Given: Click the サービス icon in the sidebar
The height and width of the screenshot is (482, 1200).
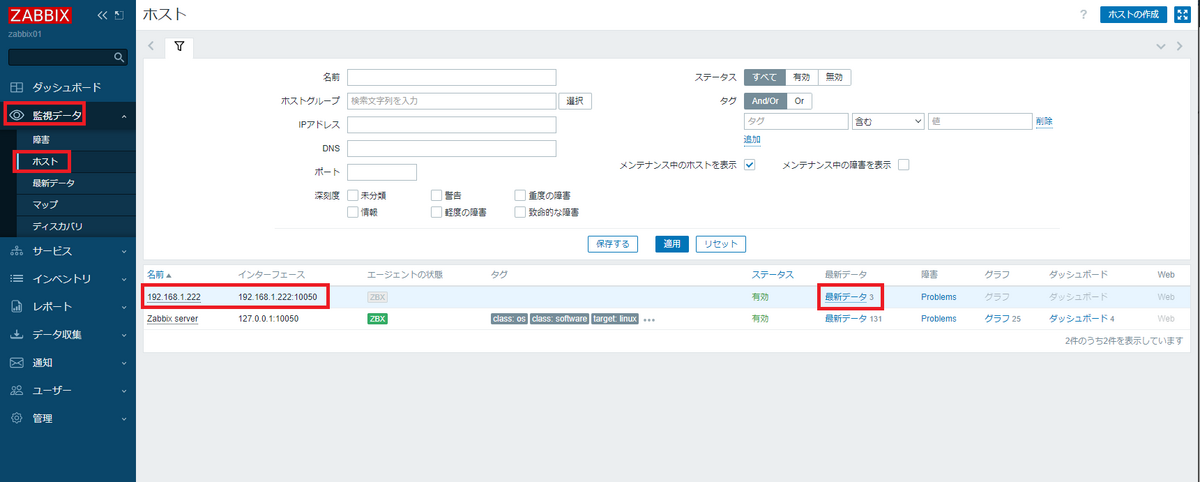Looking at the screenshot, I should [x=17, y=250].
